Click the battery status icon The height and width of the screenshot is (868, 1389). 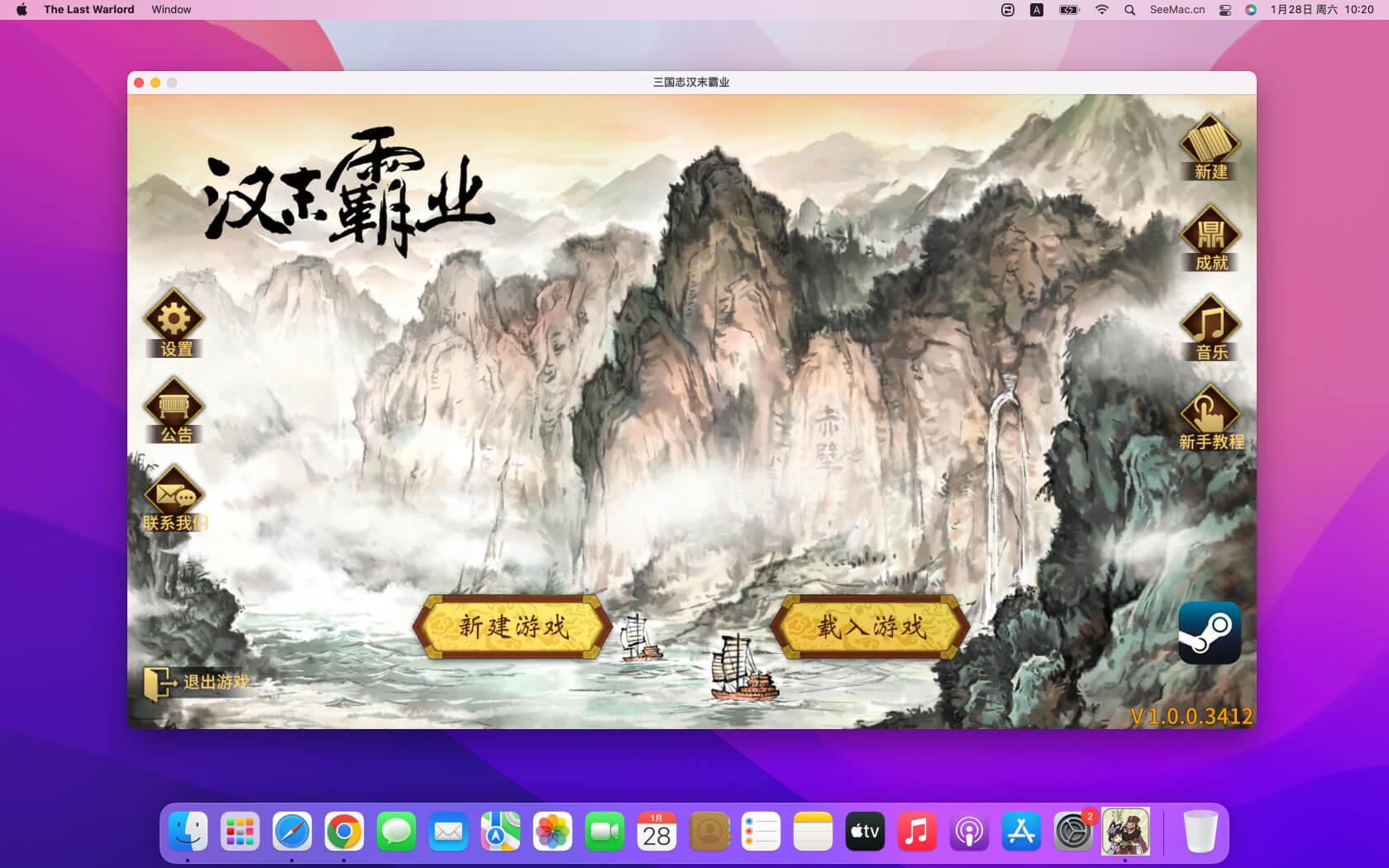(x=1069, y=10)
